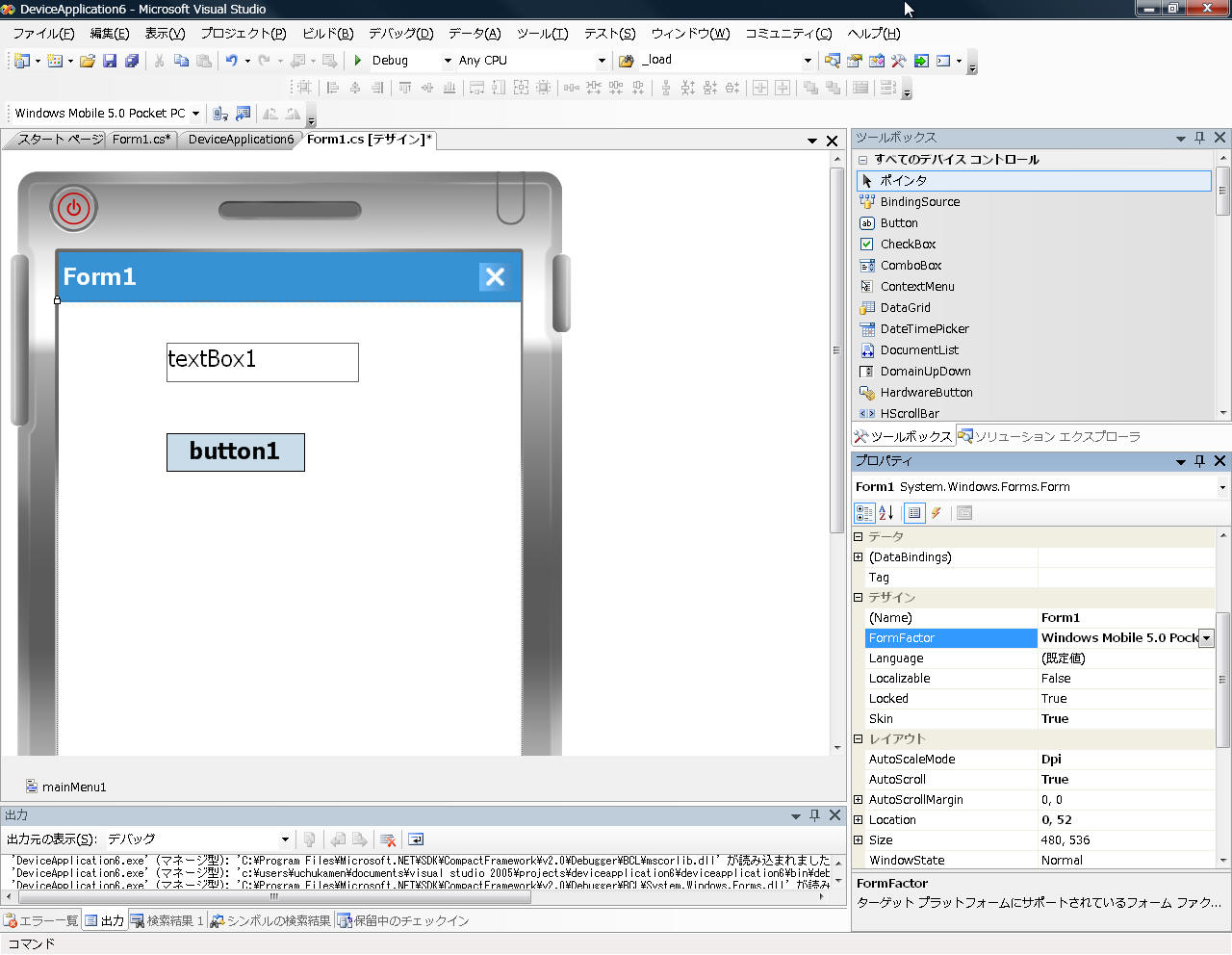Click the Open File folder icon
This screenshot has height=955, width=1232.
88,61
